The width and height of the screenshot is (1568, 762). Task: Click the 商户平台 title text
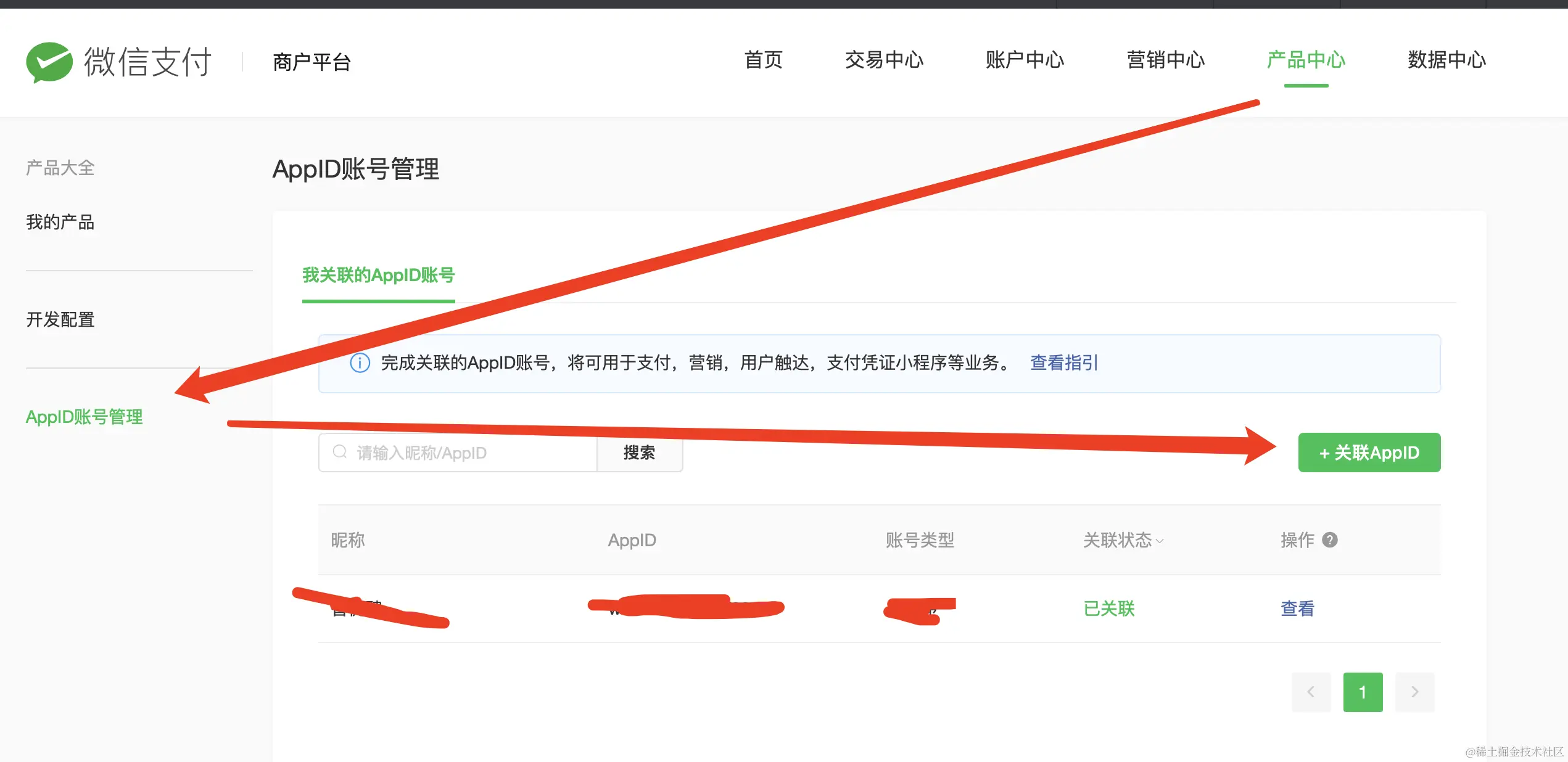pos(312,62)
